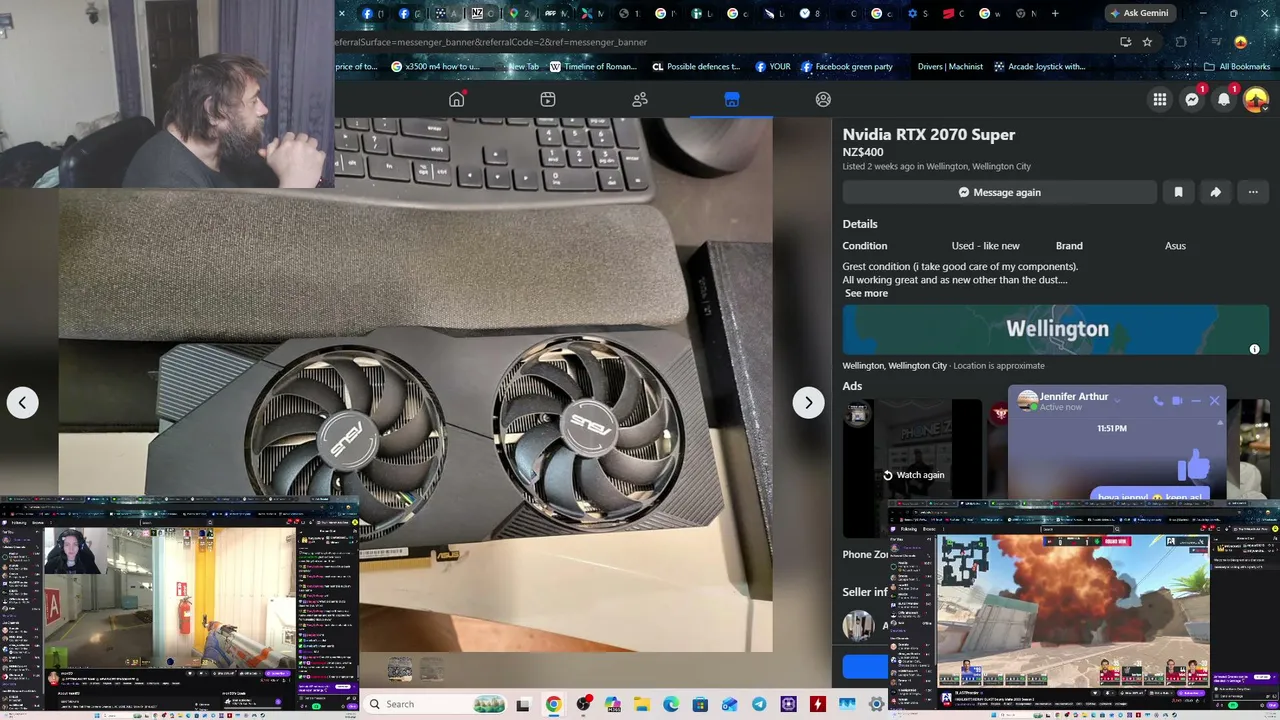The image size is (1280, 720).
Task: Share the RTX 2070 Super listing
Action: pyautogui.click(x=1215, y=192)
